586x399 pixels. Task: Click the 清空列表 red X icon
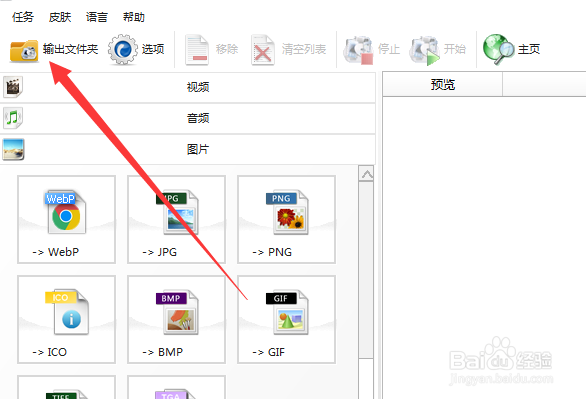(x=263, y=50)
